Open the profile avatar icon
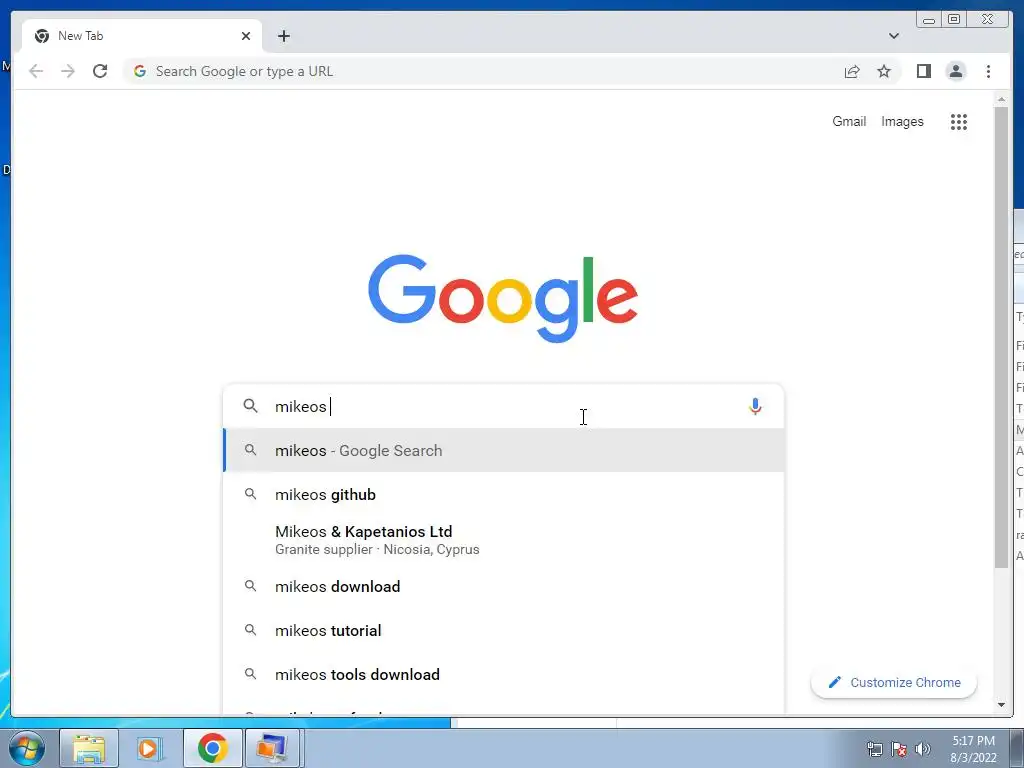 (x=955, y=71)
